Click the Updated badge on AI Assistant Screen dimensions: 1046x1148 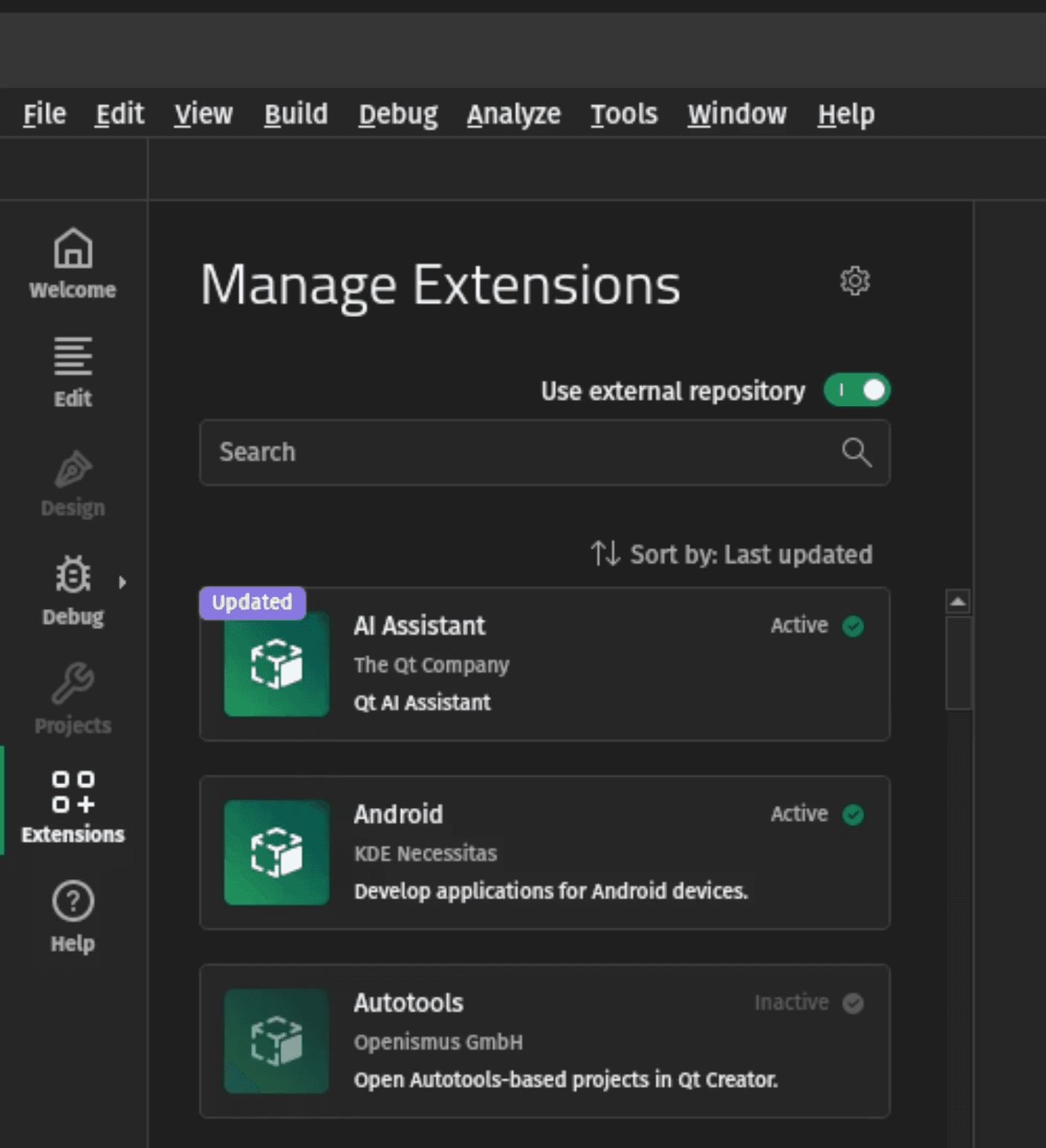click(x=253, y=602)
